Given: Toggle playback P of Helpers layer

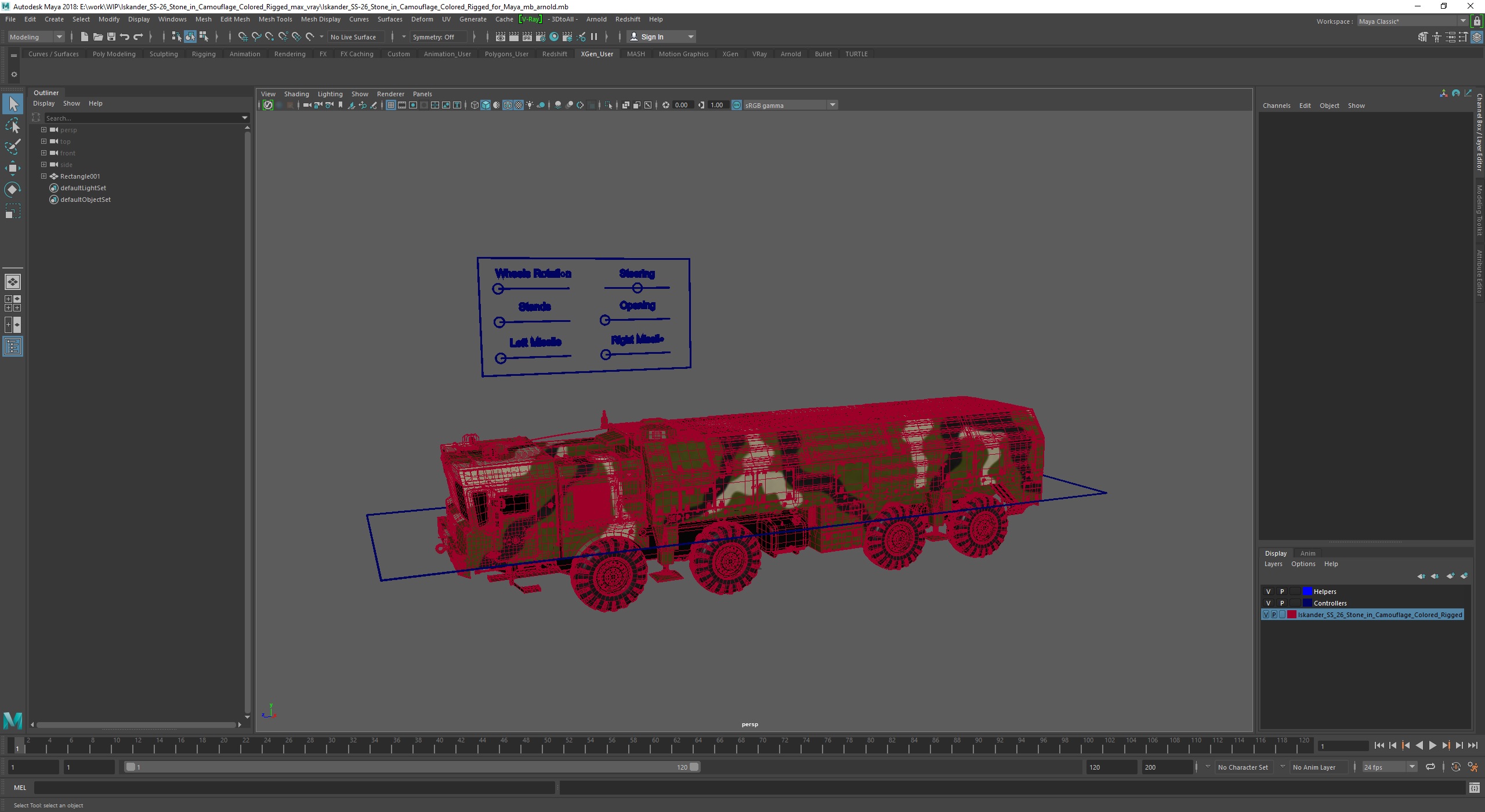Looking at the screenshot, I should [x=1282, y=592].
